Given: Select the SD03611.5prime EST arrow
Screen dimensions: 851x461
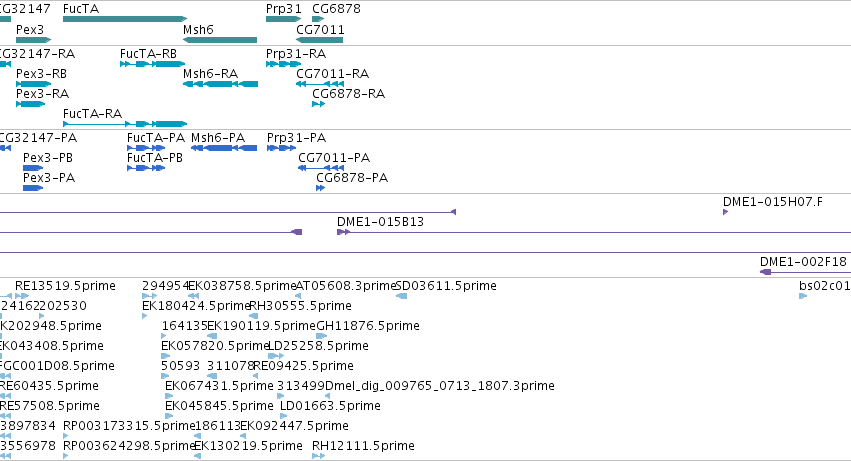Looking at the screenshot, I should point(402,296).
